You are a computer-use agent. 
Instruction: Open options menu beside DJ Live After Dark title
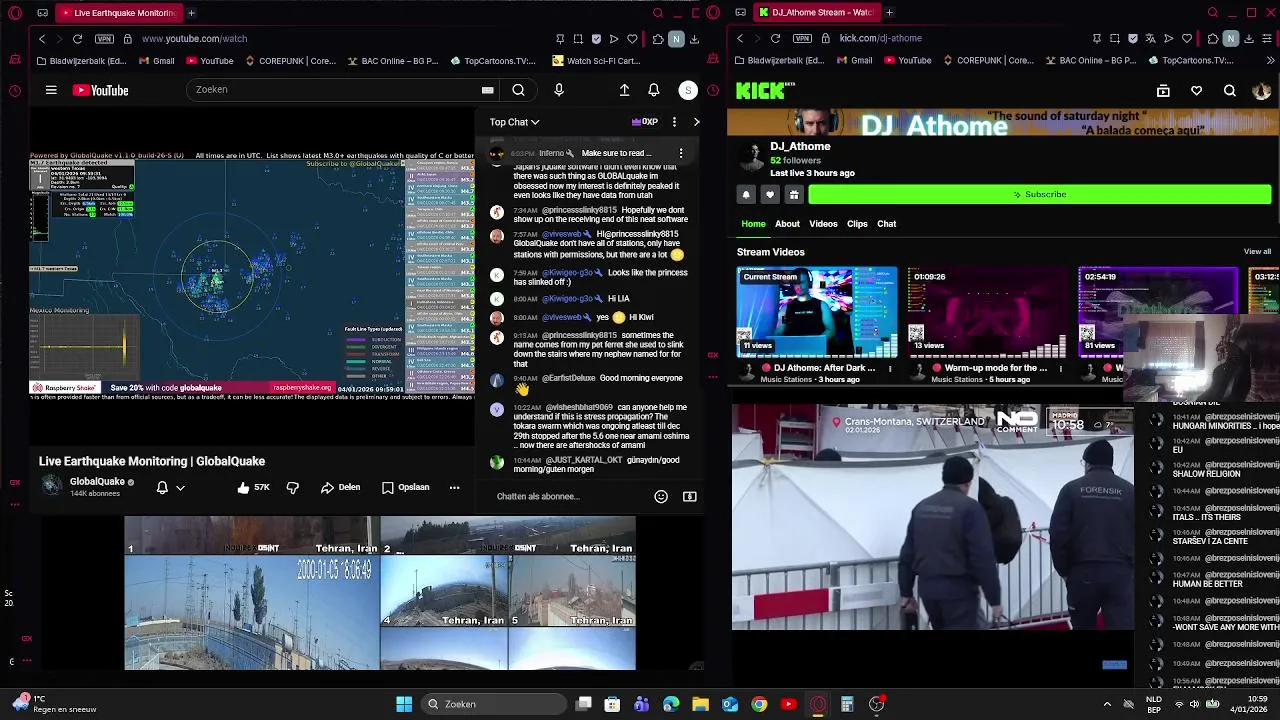pos(890,368)
